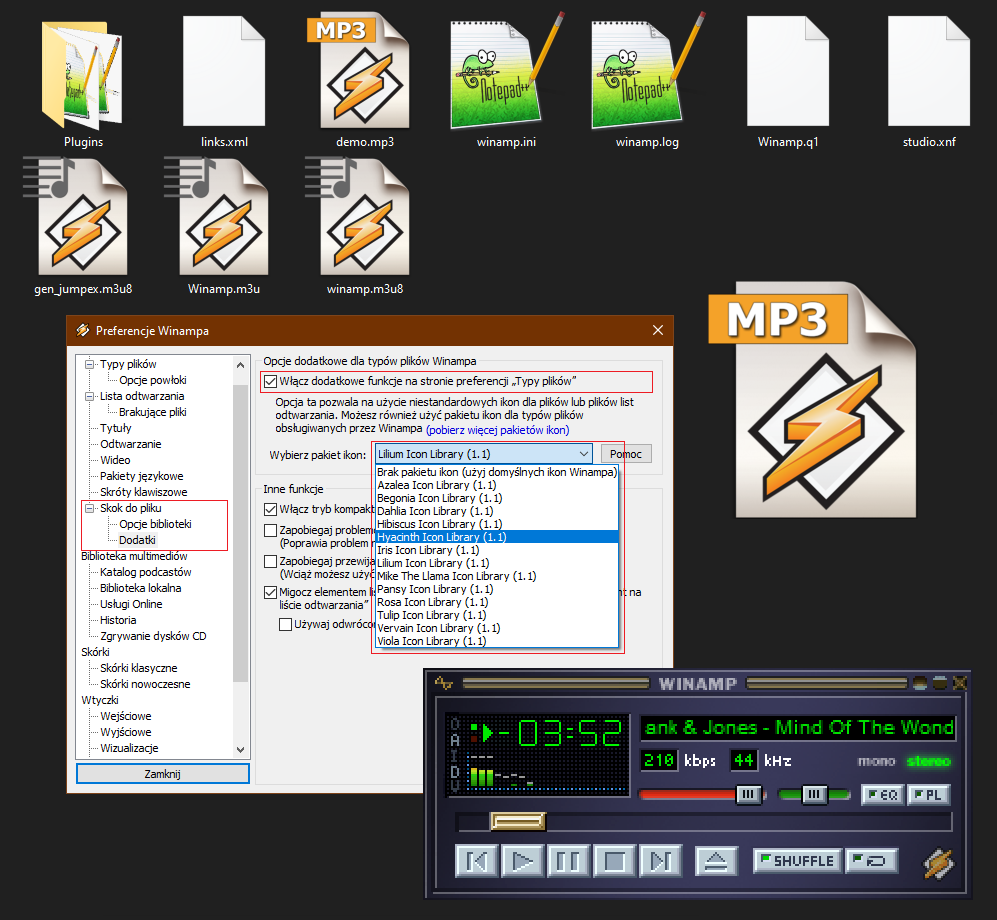Choose Azalea Icon Library from list
The height and width of the screenshot is (920, 997).
tap(497, 485)
